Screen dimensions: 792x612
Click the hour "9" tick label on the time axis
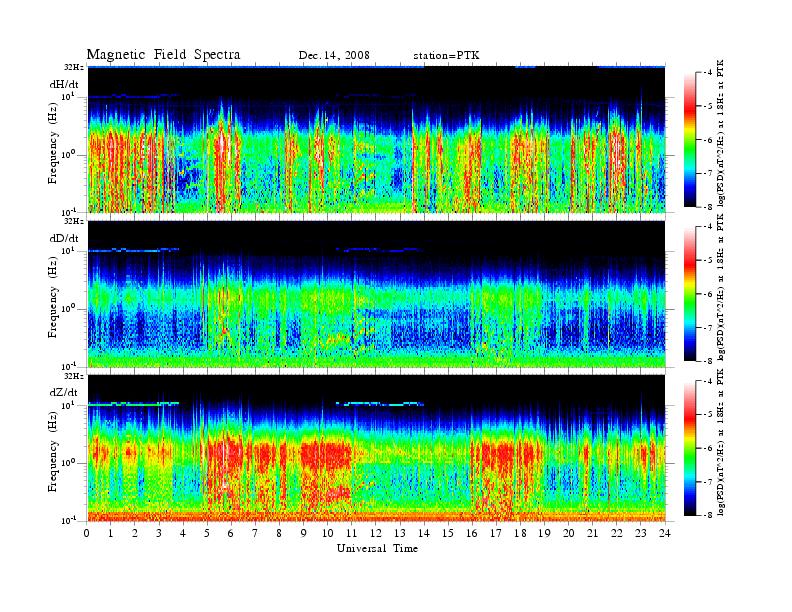point(304,533)
